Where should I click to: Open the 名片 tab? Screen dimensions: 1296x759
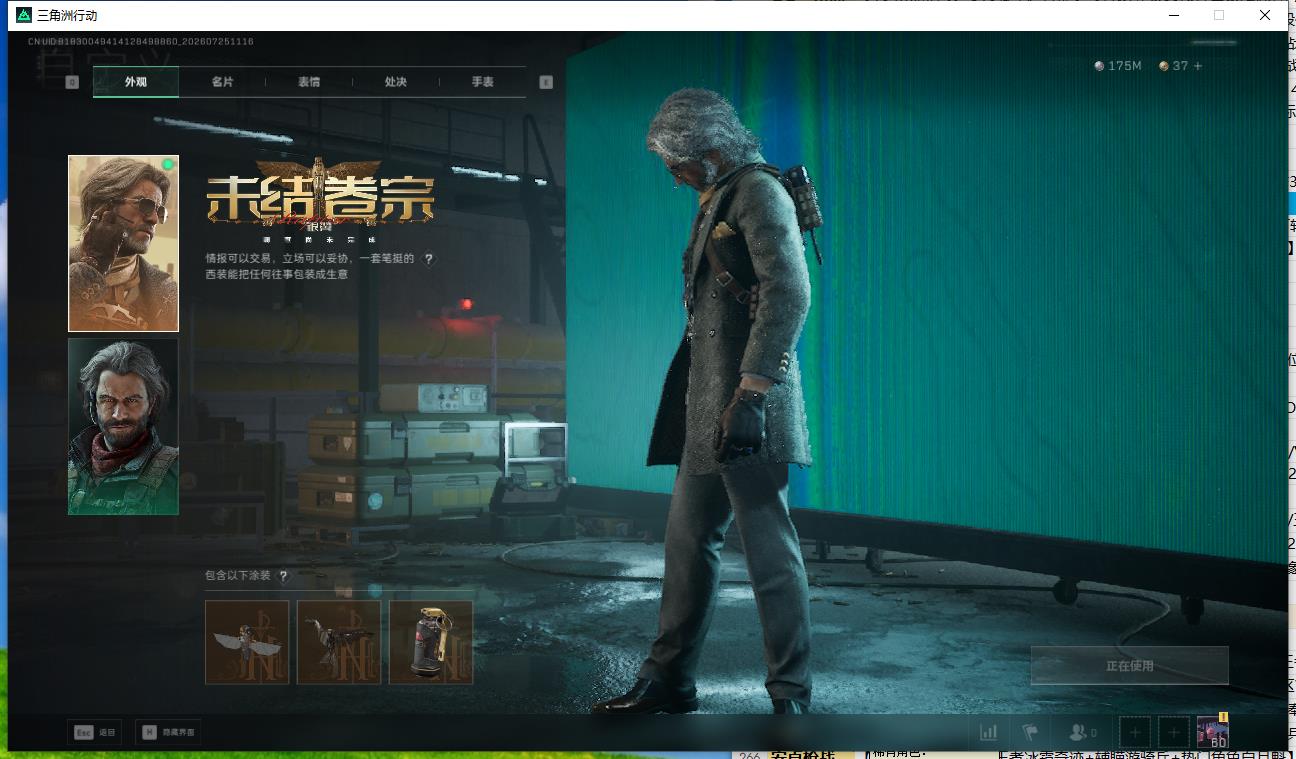pyautogui.click(x=222, y=82)
